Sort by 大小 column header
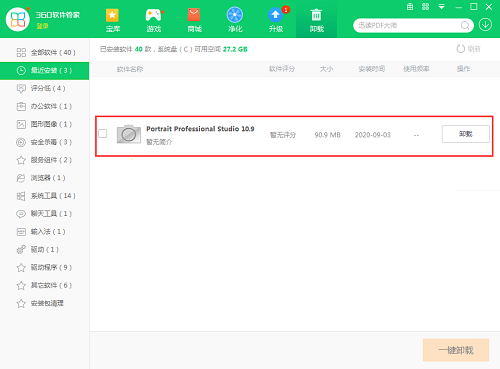The width and height of the screenshot is (500, 369). coord(326,69)
